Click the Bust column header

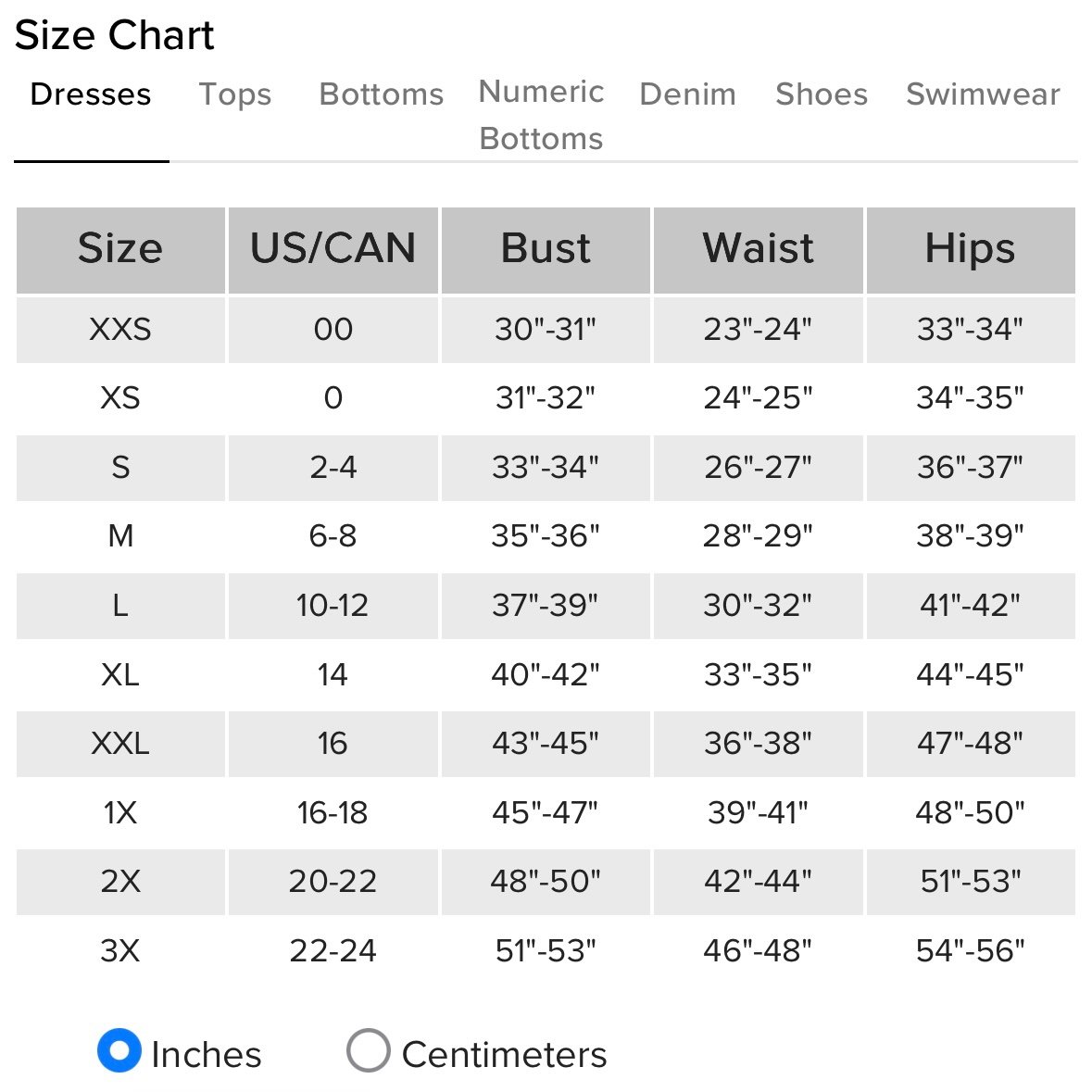point(546,249)
